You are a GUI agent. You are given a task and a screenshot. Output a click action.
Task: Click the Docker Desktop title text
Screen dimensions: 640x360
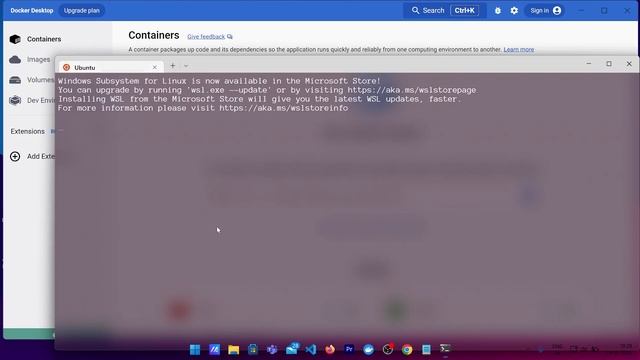[32, 11]
